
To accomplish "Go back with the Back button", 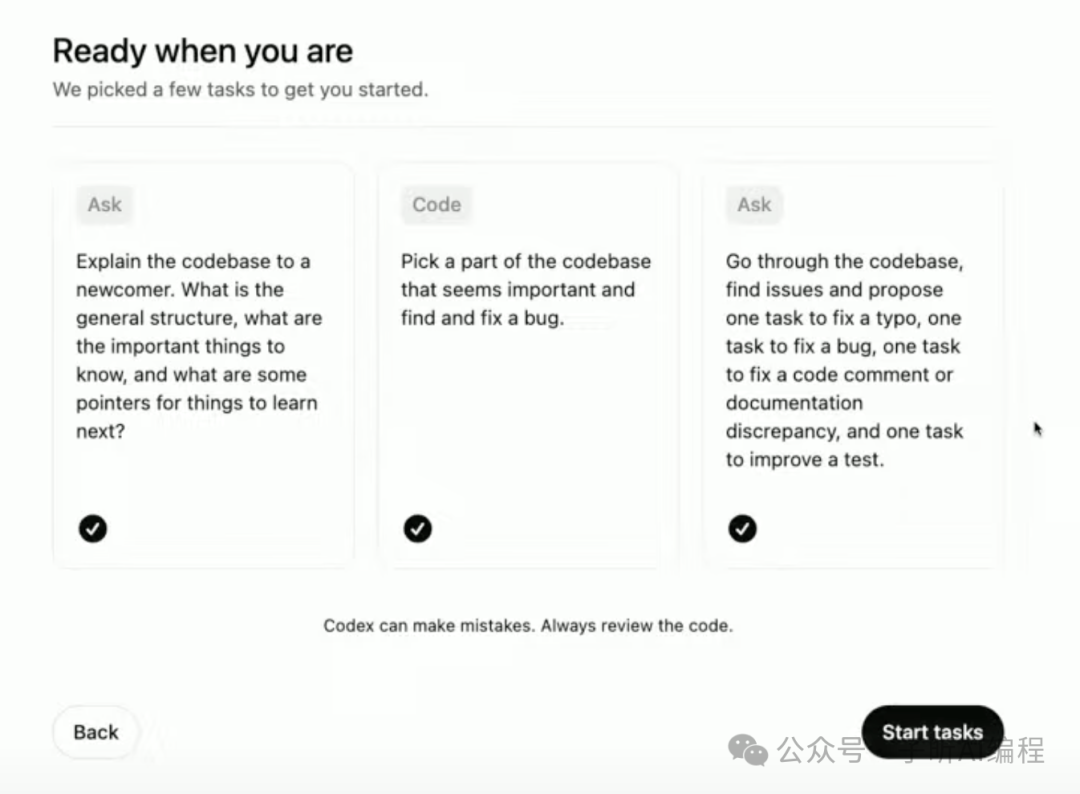I will [x=96, y=732].
